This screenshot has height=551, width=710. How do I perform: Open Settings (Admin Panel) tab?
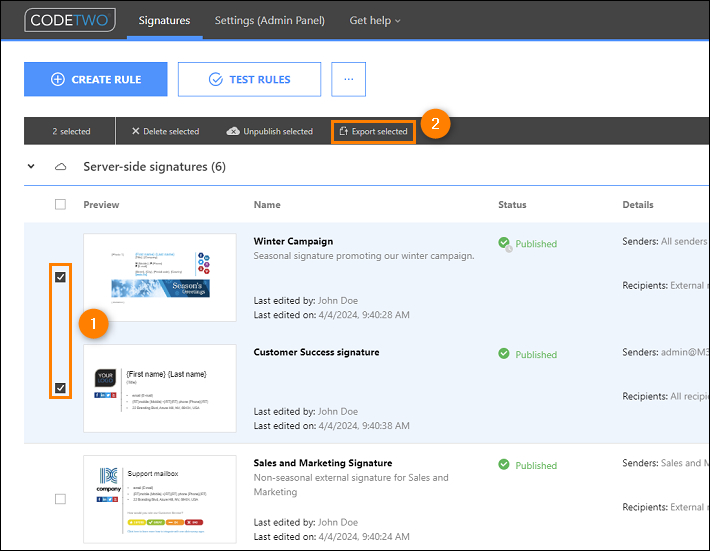click(269, 20)
